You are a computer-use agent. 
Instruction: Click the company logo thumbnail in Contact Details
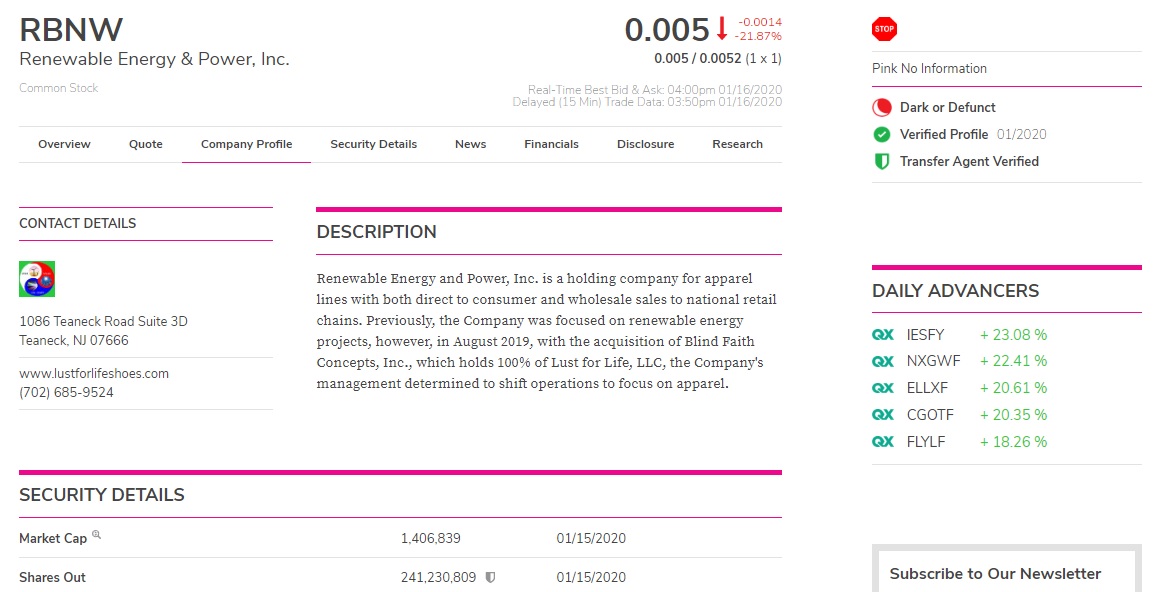[x=37, y=279]
